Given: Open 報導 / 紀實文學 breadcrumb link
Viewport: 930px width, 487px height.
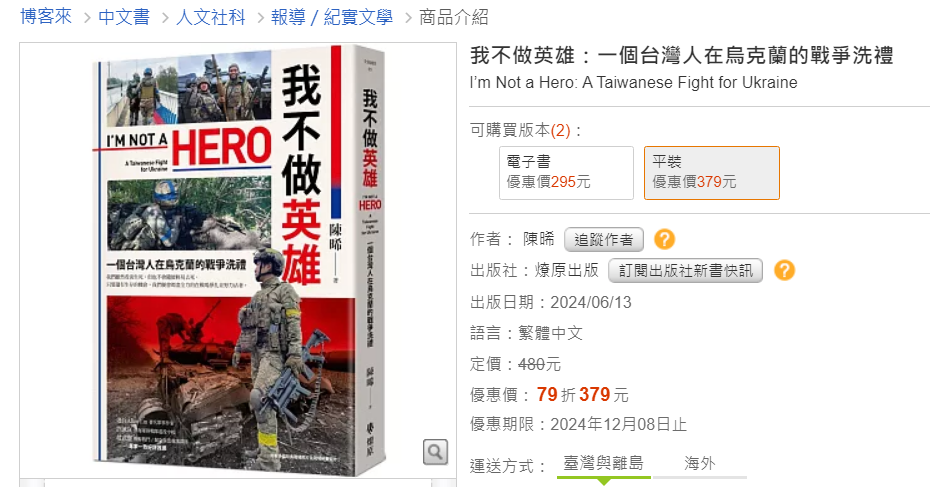Looking at the screenshot, I should pos(332,17).
